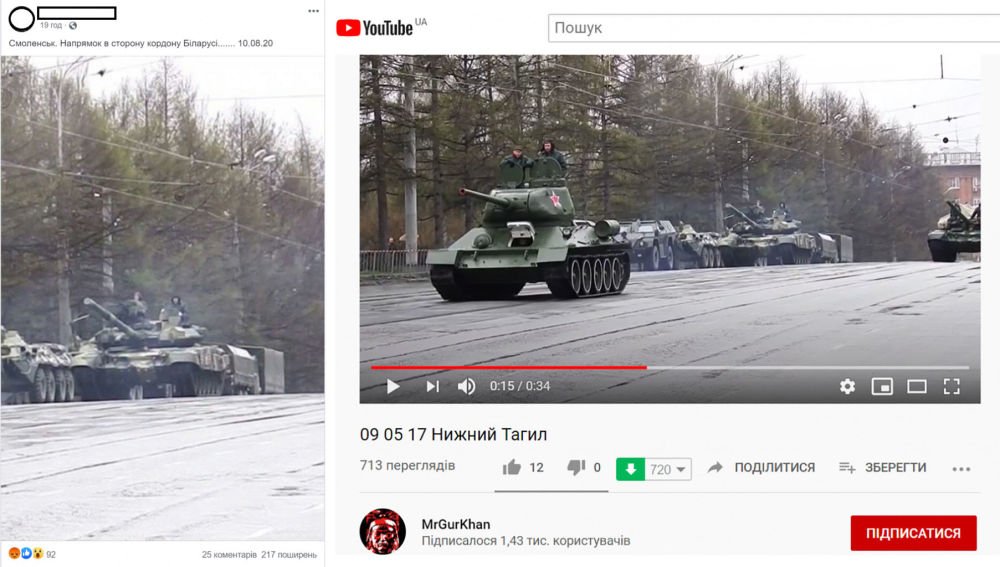1000x567 pixels.
Task: Open video settings gear
Action: tap(847, 386)
